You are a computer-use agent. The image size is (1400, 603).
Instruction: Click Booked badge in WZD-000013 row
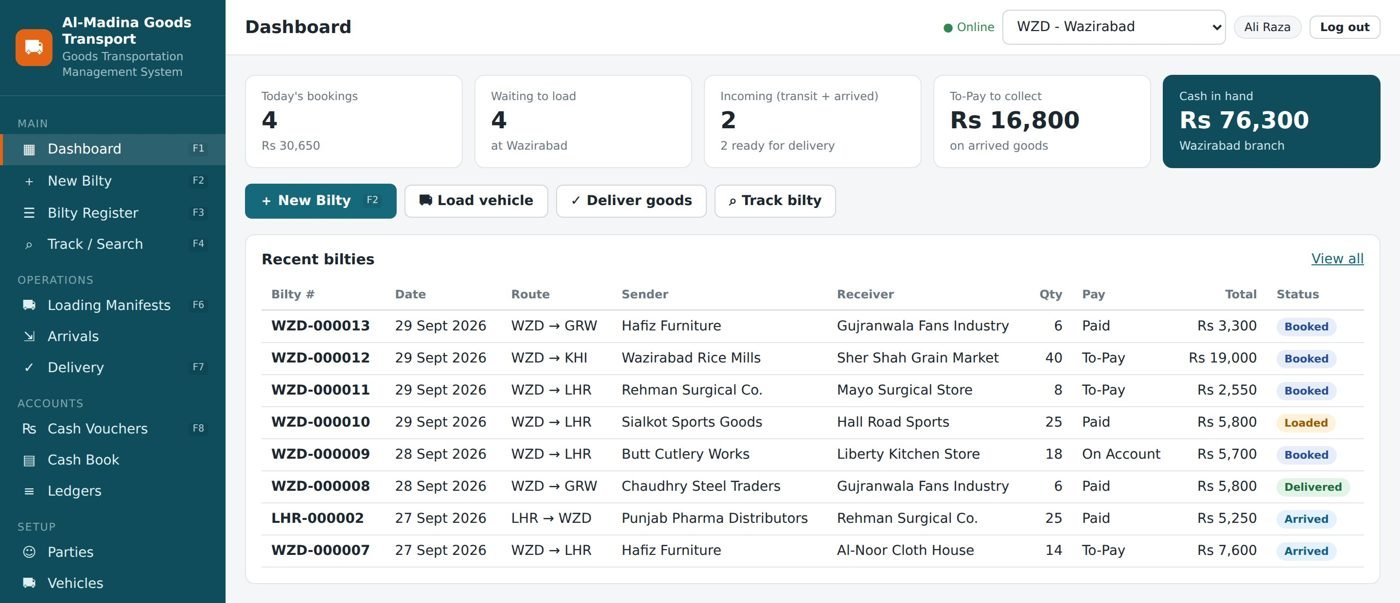click(1306, 327)
